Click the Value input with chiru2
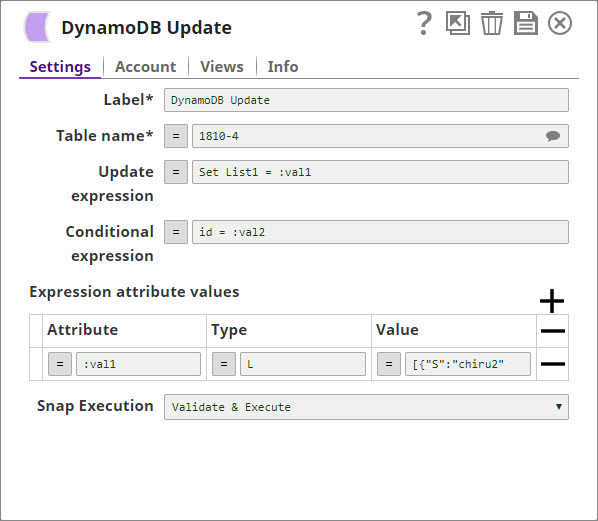This screenshot has width=598, height=521. point(468,364)
